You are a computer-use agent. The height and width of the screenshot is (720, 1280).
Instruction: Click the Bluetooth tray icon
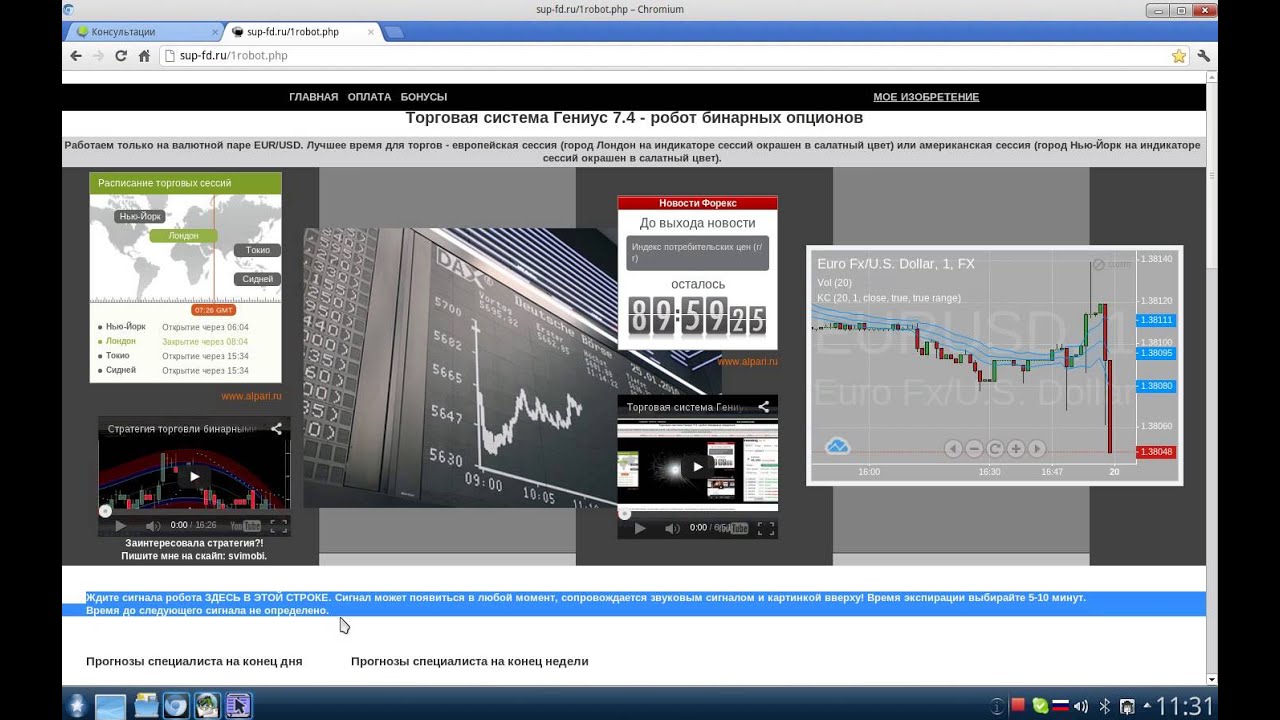1105,706
